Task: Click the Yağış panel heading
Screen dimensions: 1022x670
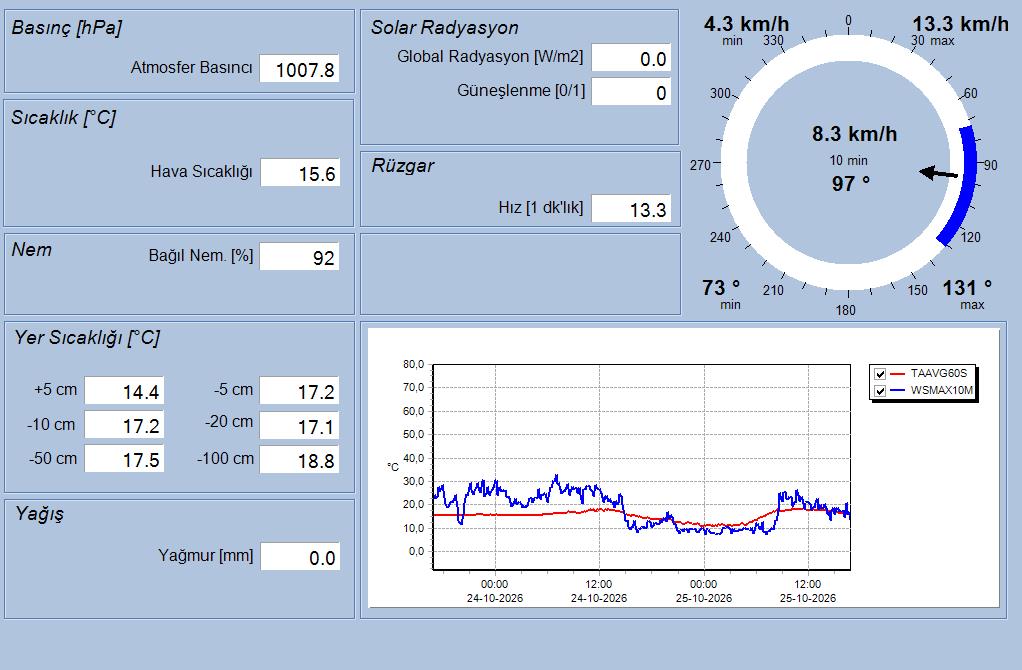Action: [40, 514]
